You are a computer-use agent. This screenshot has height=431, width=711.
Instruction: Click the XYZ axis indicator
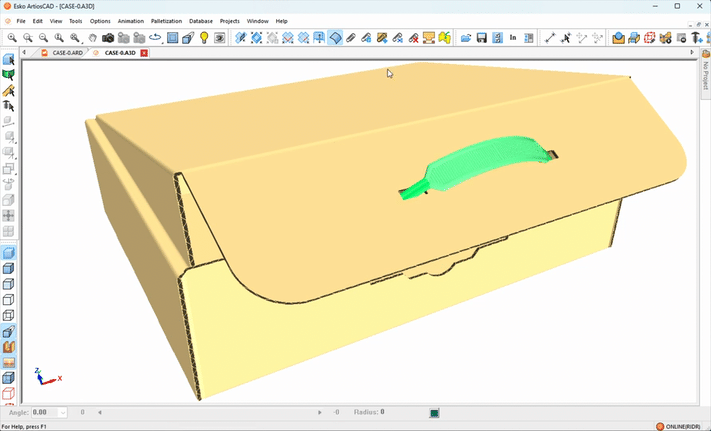click(48, 376)
